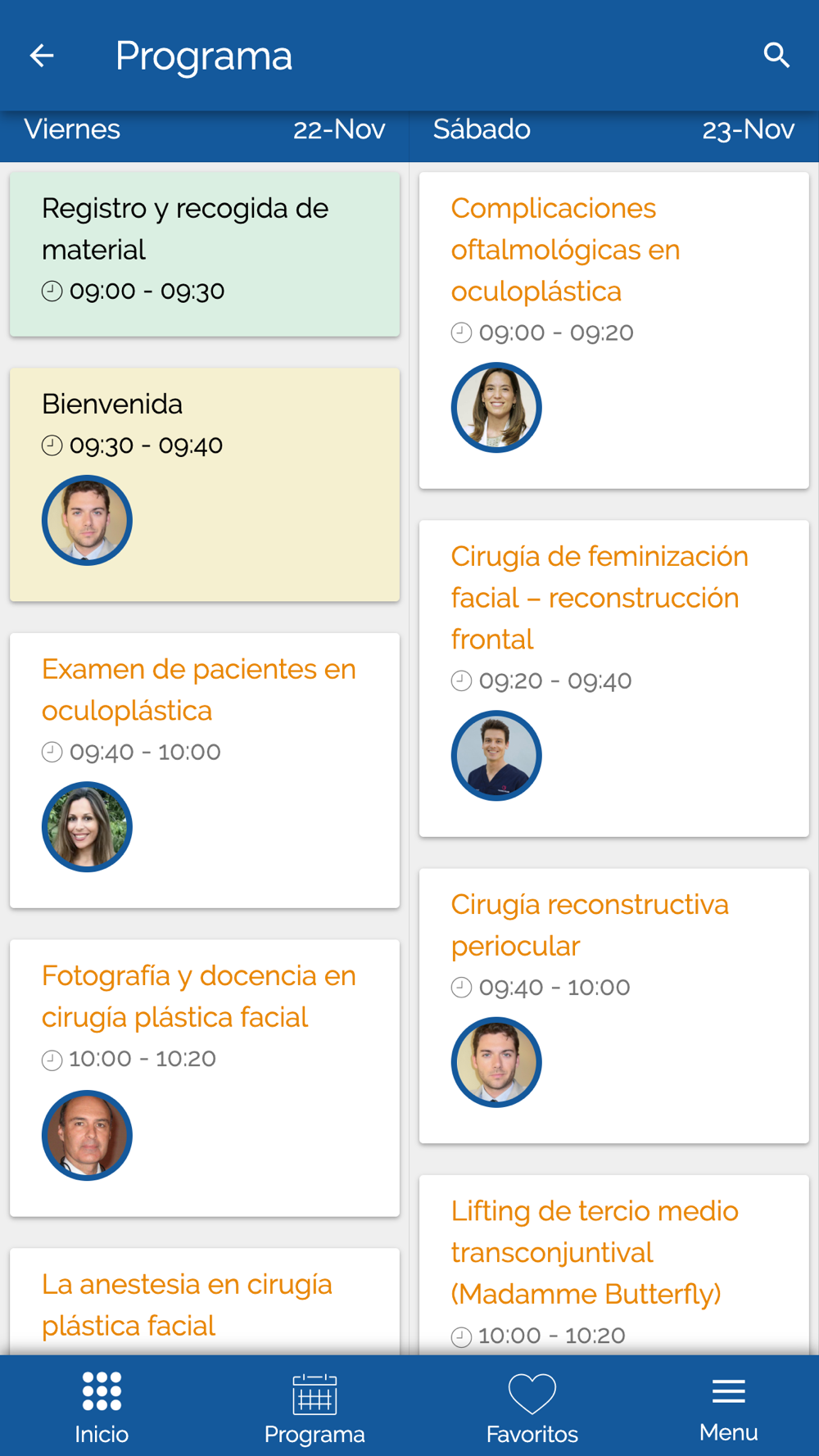This screenshot has width=819, height=1456.
Task: Open the Programa calendar icon
Action: (x=314, y=1394)
